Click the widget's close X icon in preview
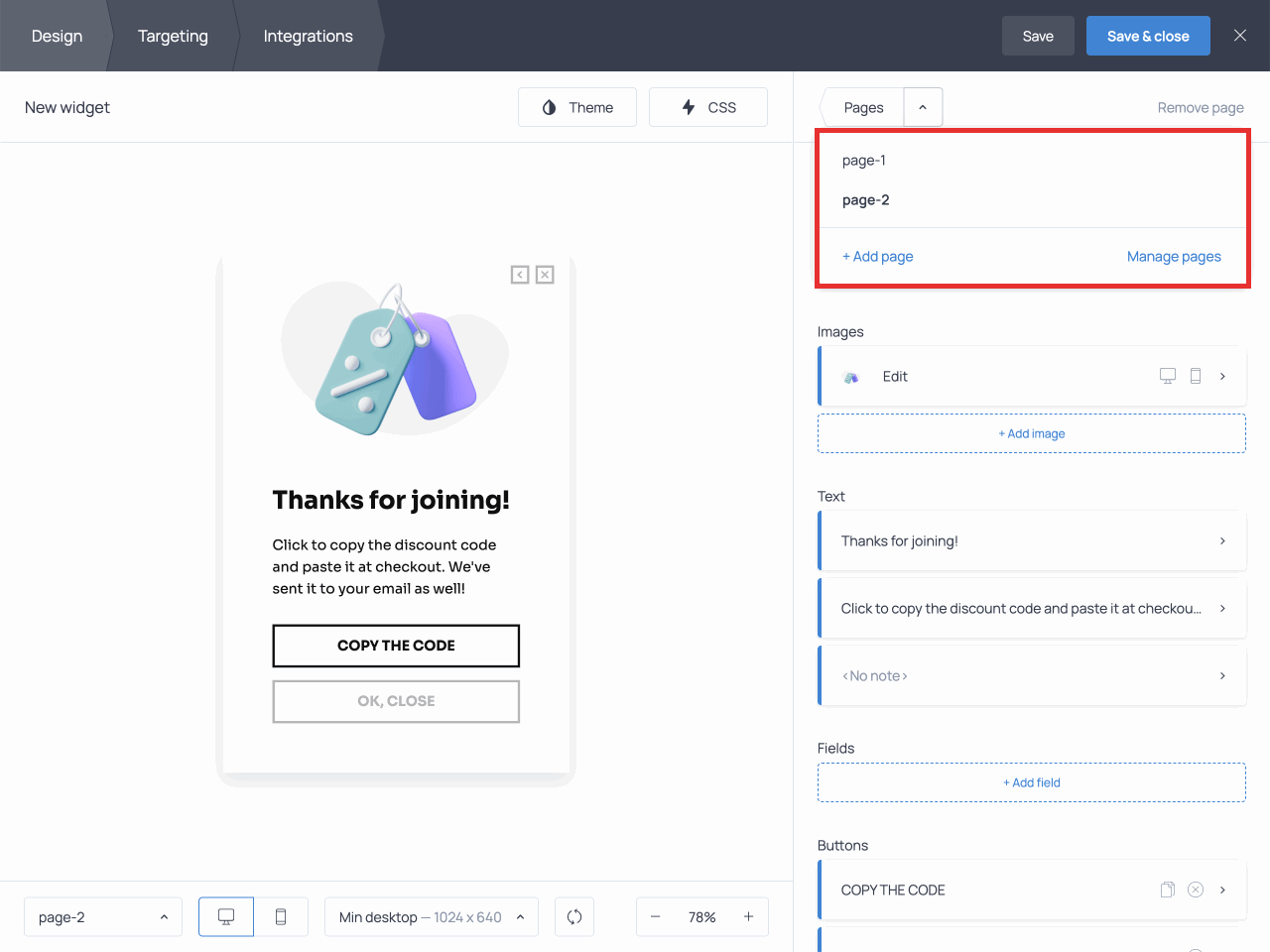Viewport: 1270px width, 952px height. (545, 275)
